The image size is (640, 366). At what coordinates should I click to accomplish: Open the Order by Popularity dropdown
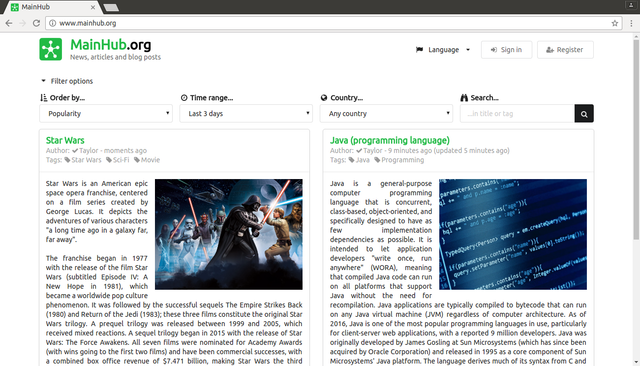click(106, 114)
